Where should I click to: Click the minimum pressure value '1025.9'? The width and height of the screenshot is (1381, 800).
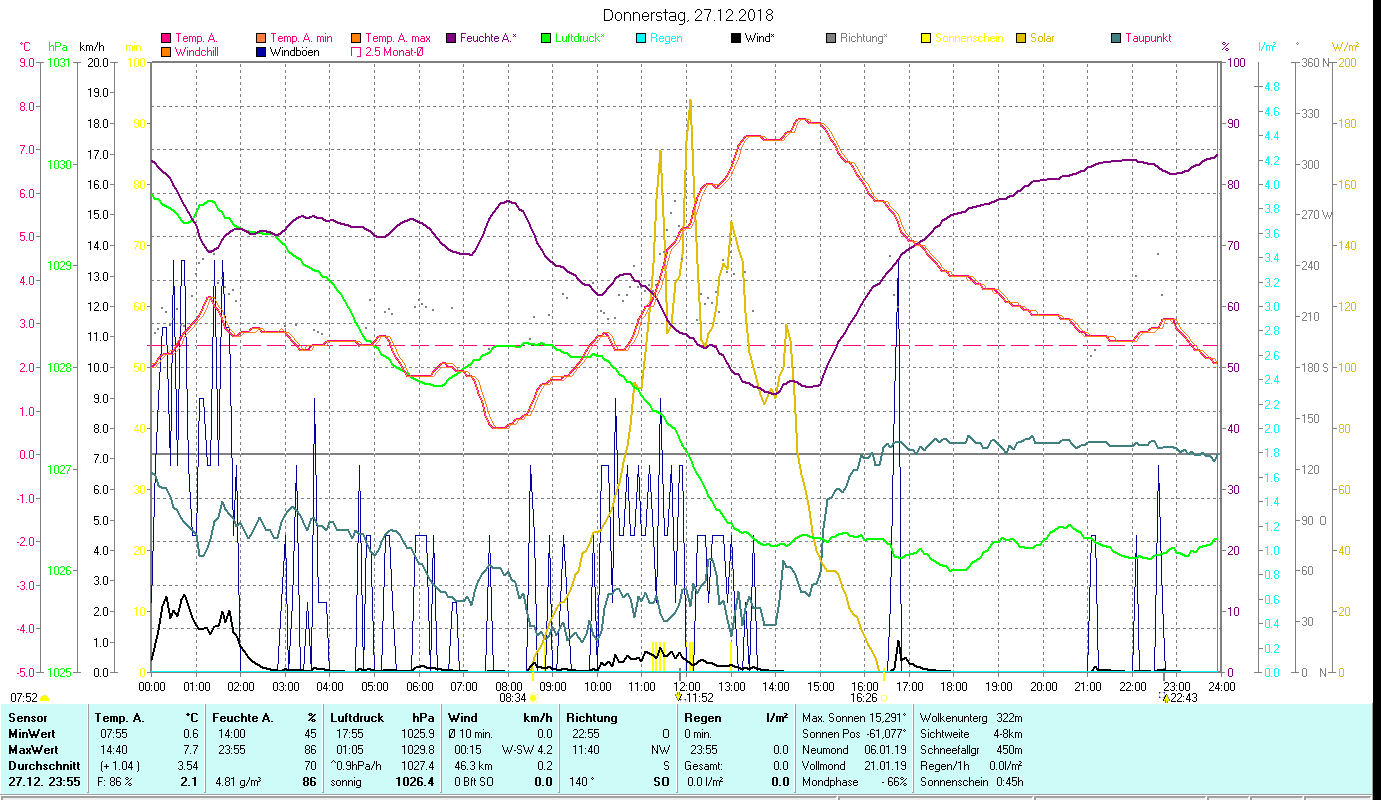(416, 734)
